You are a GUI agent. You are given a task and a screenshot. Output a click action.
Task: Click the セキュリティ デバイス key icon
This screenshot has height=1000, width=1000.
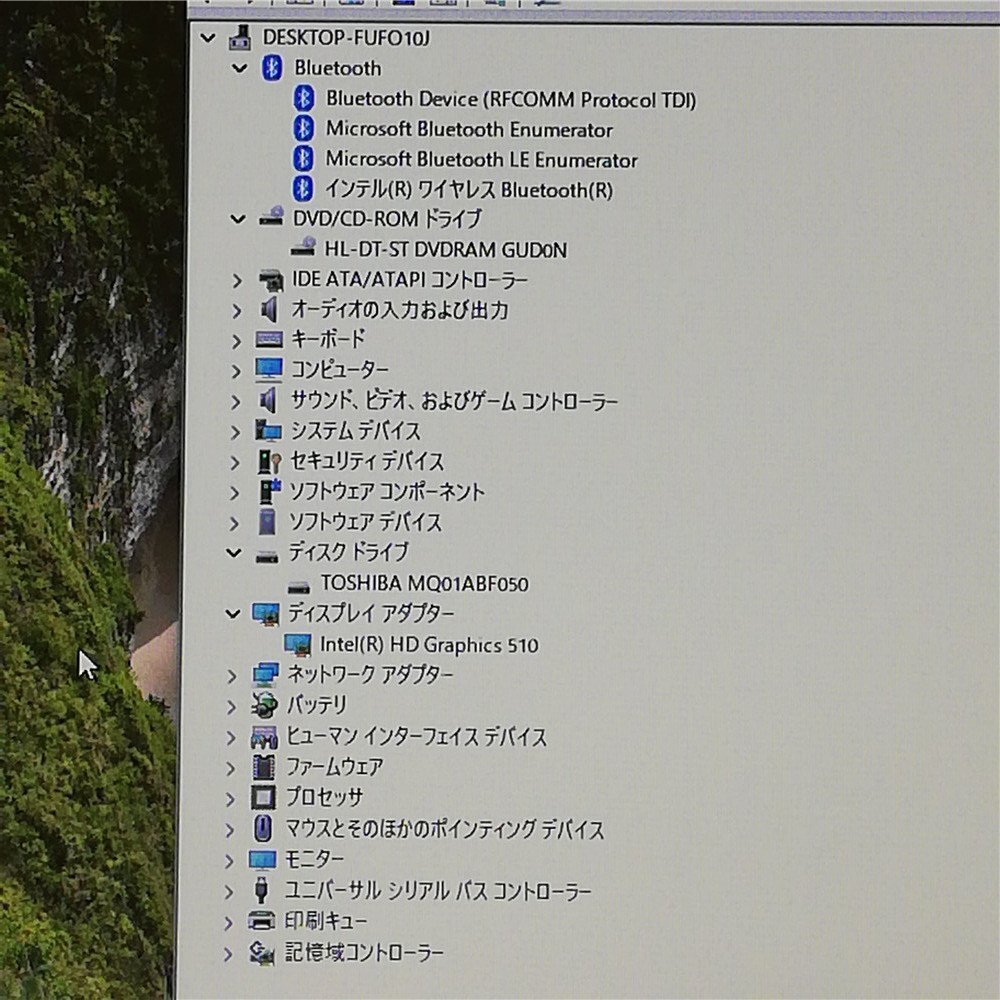(266, 462)
